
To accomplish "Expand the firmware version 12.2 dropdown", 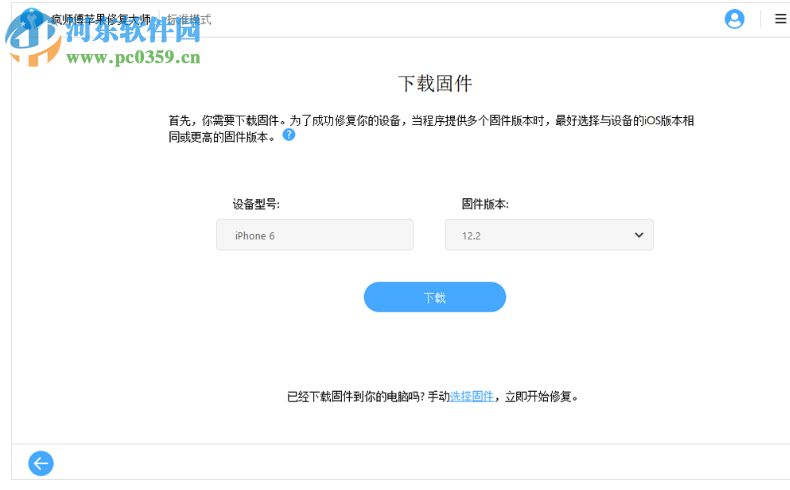I will [x=549, y=235].
